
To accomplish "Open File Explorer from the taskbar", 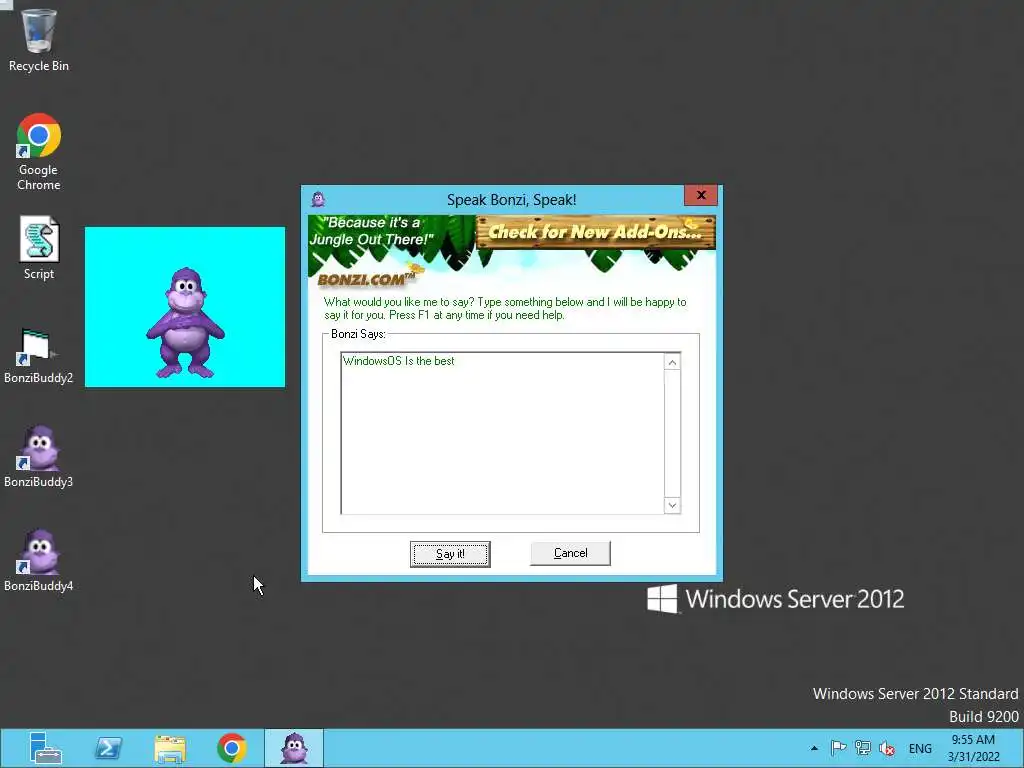I will pyautogui.click(x=170, y=748).
